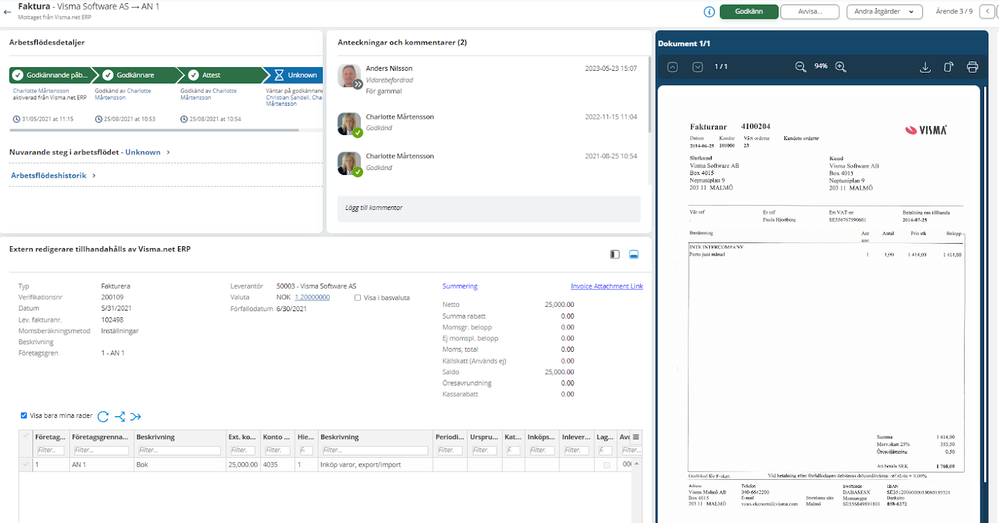The image size is (999, 523).
Task: Click the workflow steps horizontal scrollbar
Action: (154, 130)
